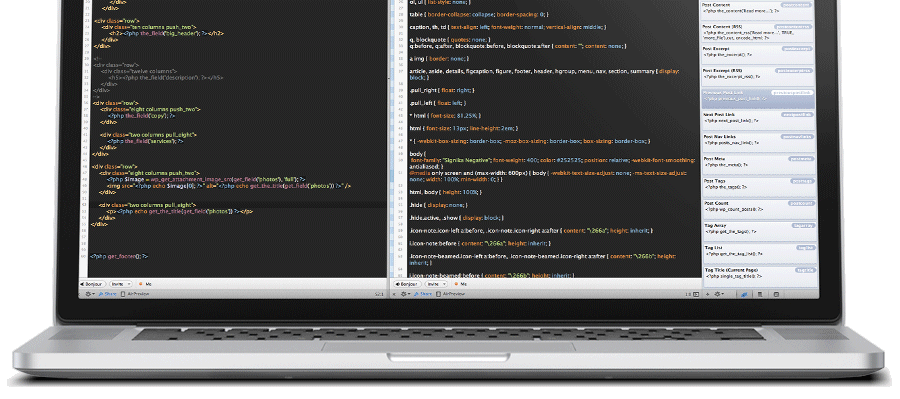Click AirPreview in right pane footer

point(451,294)
